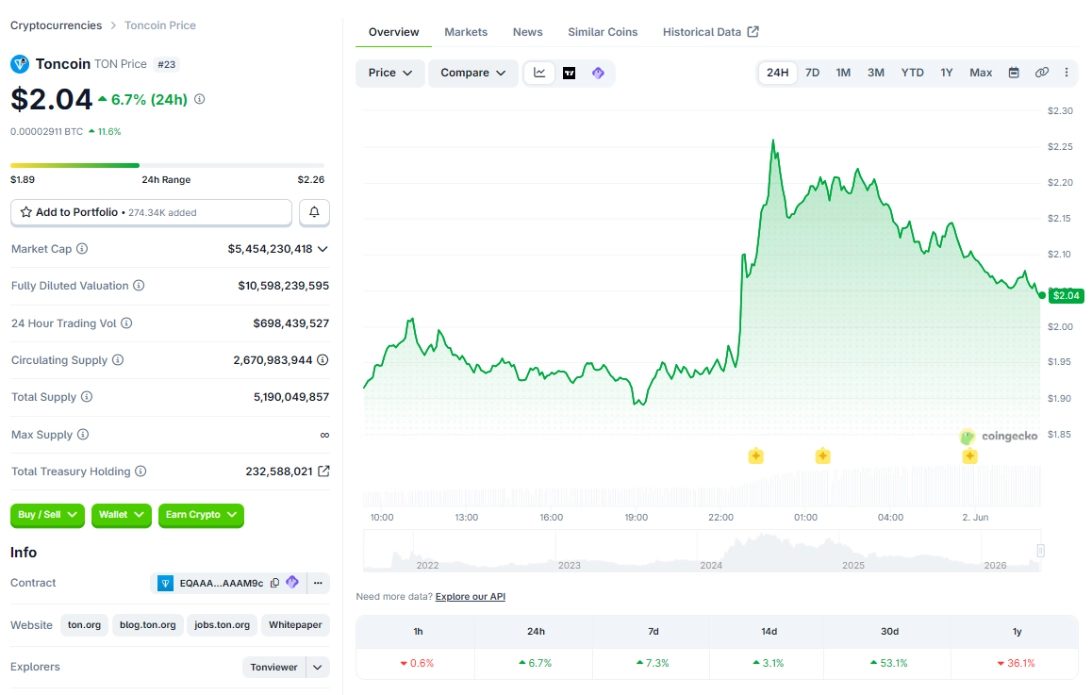The height and width of the screenshot is (695, 1092).
Task: Click the #23 rank badge
Action: (x=166, y=64)
